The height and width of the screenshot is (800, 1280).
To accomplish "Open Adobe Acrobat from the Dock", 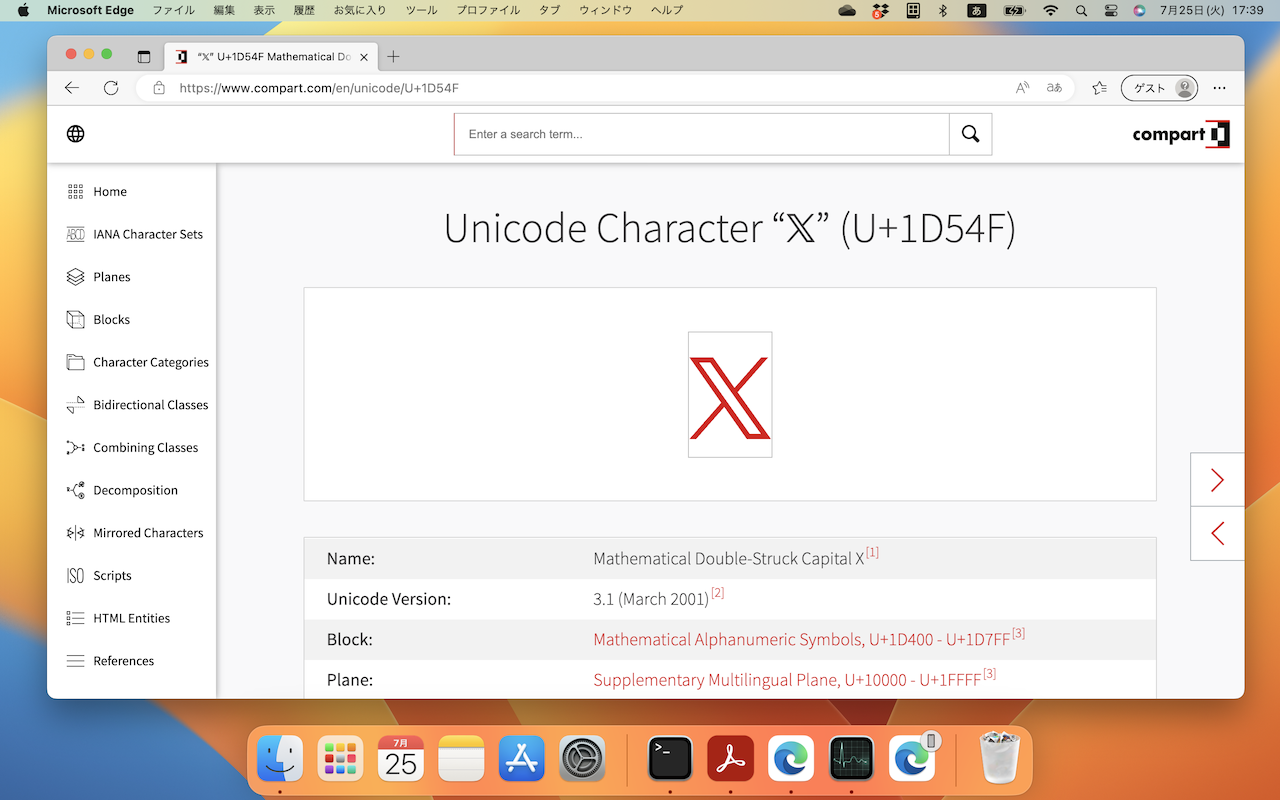I will tap(730, 759).
